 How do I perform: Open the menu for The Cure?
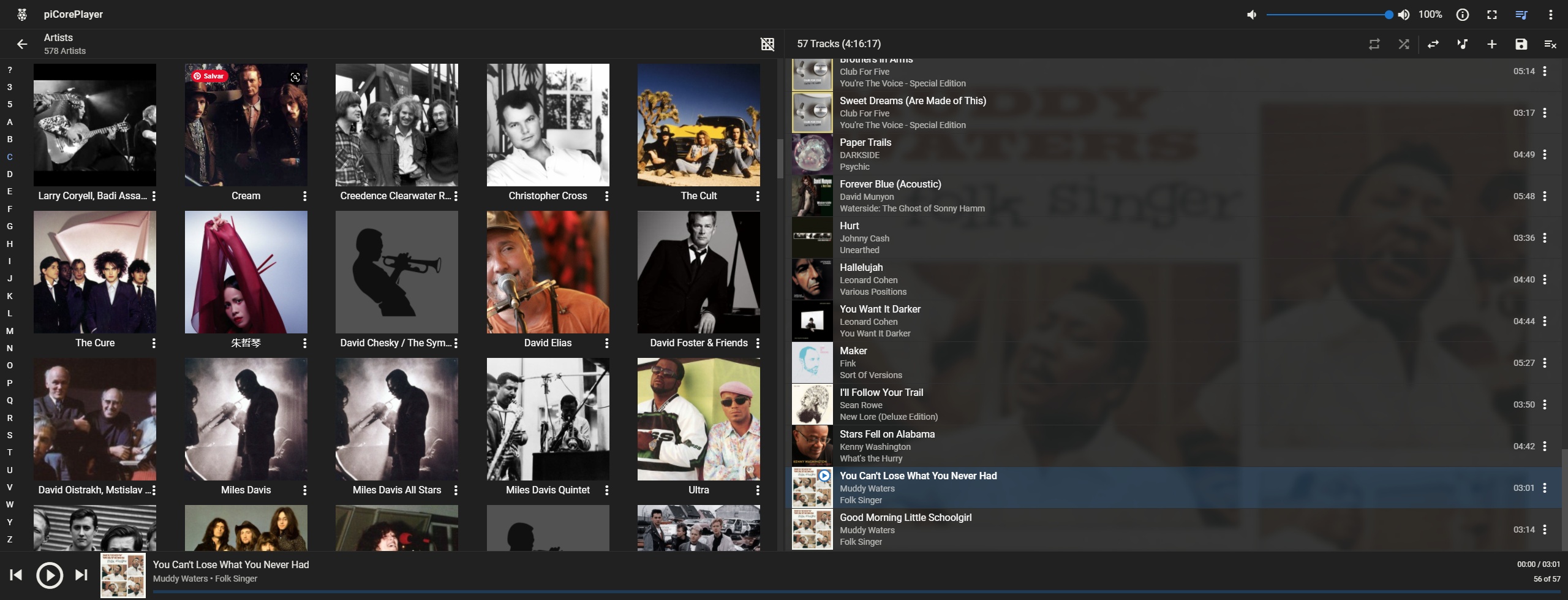[x=154, y=343]
